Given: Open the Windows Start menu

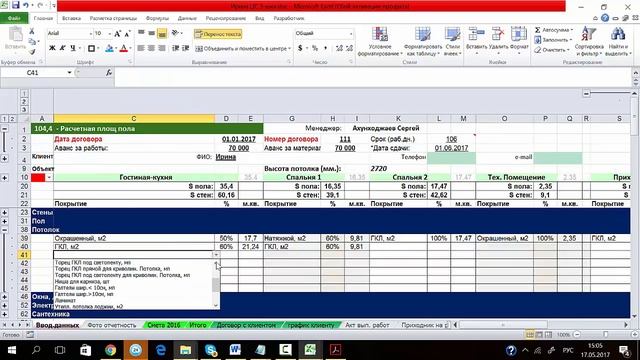Looking at the screenshot, I should pos(11,350).
